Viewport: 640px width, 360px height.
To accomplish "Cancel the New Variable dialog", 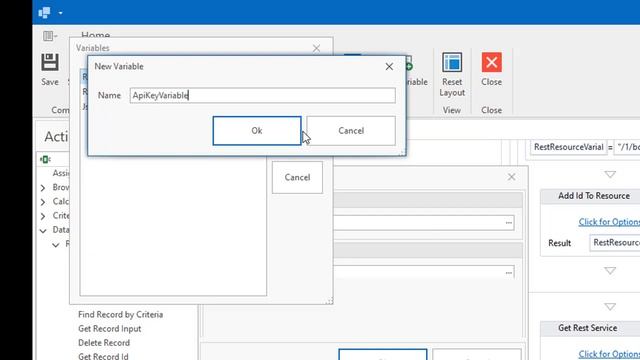I will pyautogui.click(x=351, y=131).
